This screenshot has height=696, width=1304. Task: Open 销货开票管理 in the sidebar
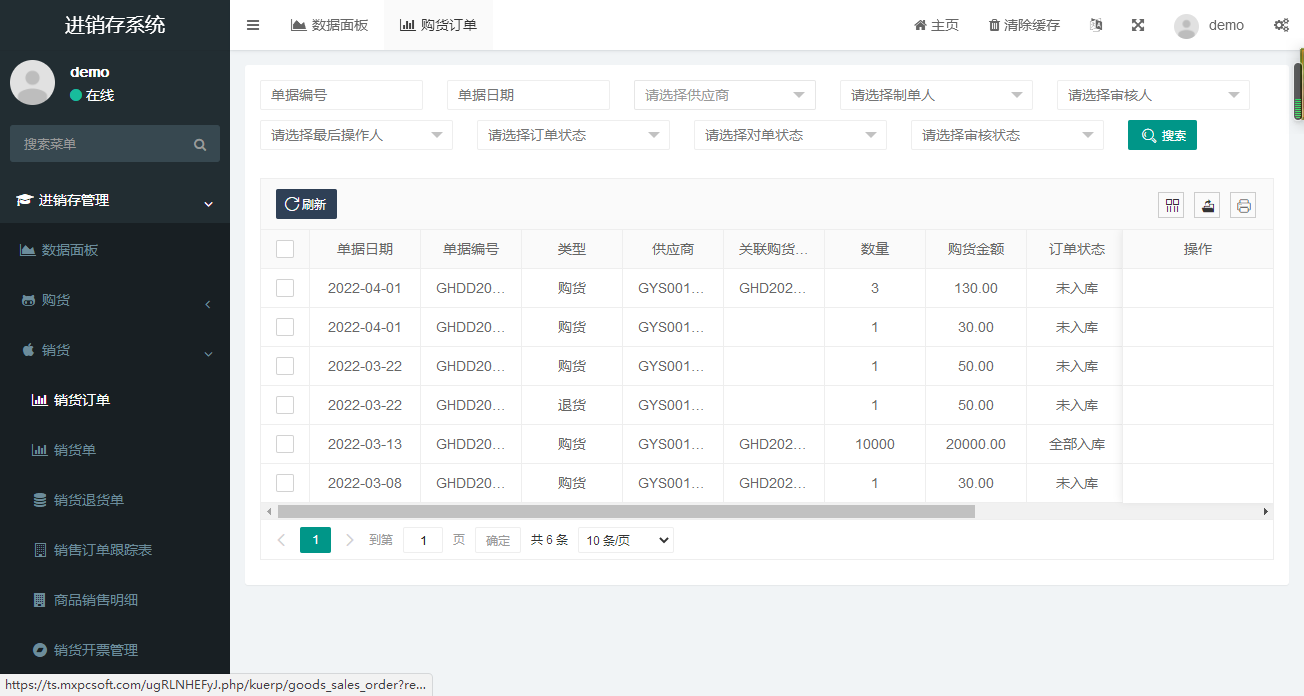point(115,650)
